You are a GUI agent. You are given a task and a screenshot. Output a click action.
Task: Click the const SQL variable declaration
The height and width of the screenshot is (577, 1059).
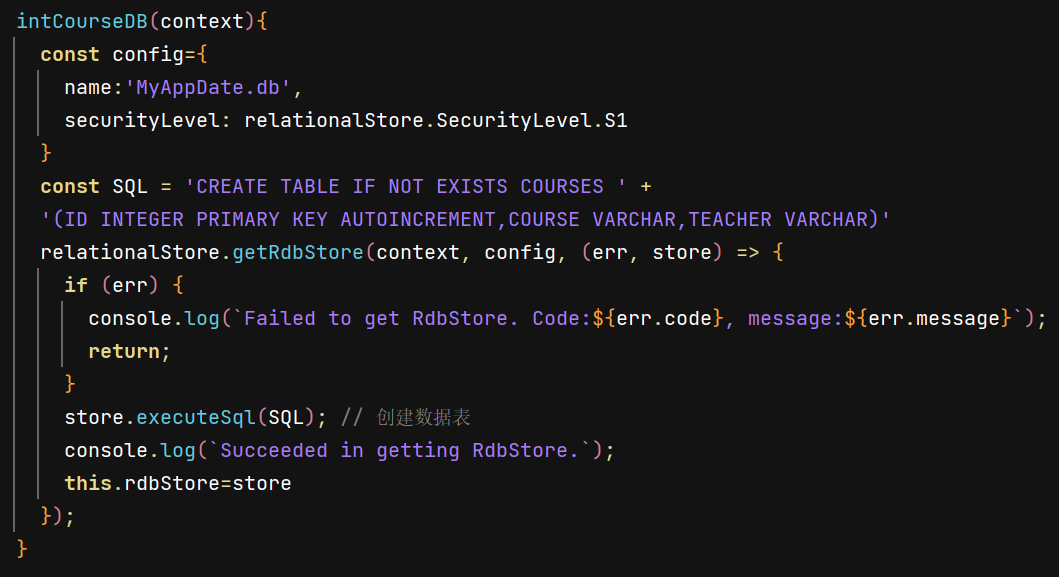click(94, 187)
